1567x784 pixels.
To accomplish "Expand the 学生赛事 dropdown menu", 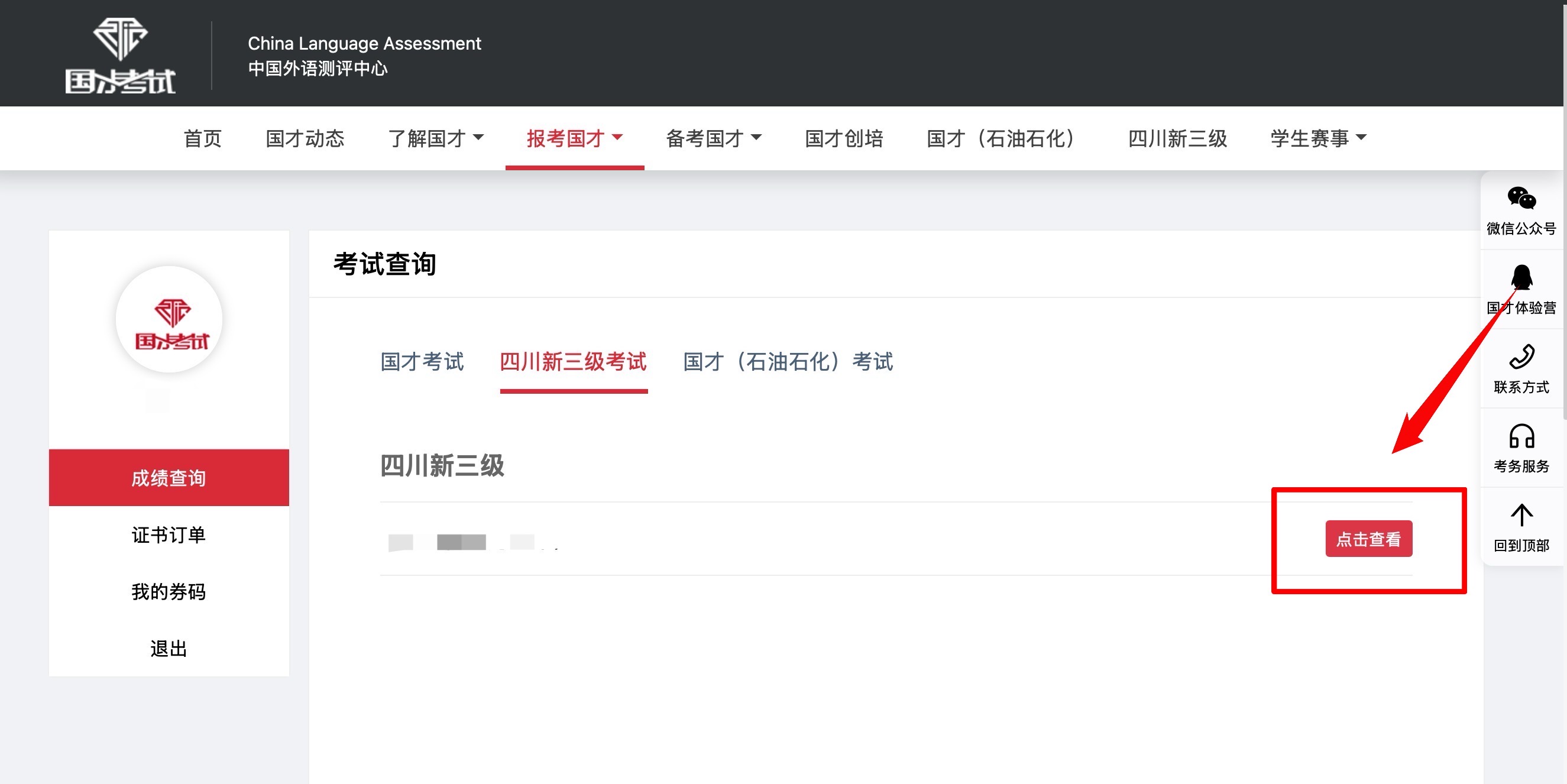I will click(1318, 139).
